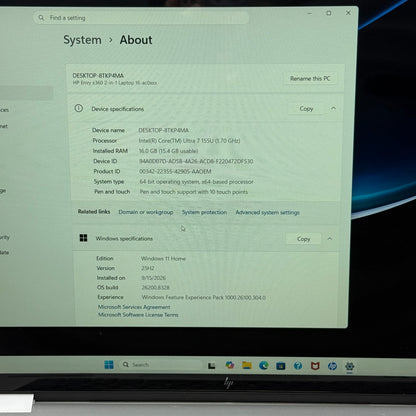Open the McAfee taskbar icon
Image resolution: width=416 pixels, height=416 pixels.
coord(315,366)
